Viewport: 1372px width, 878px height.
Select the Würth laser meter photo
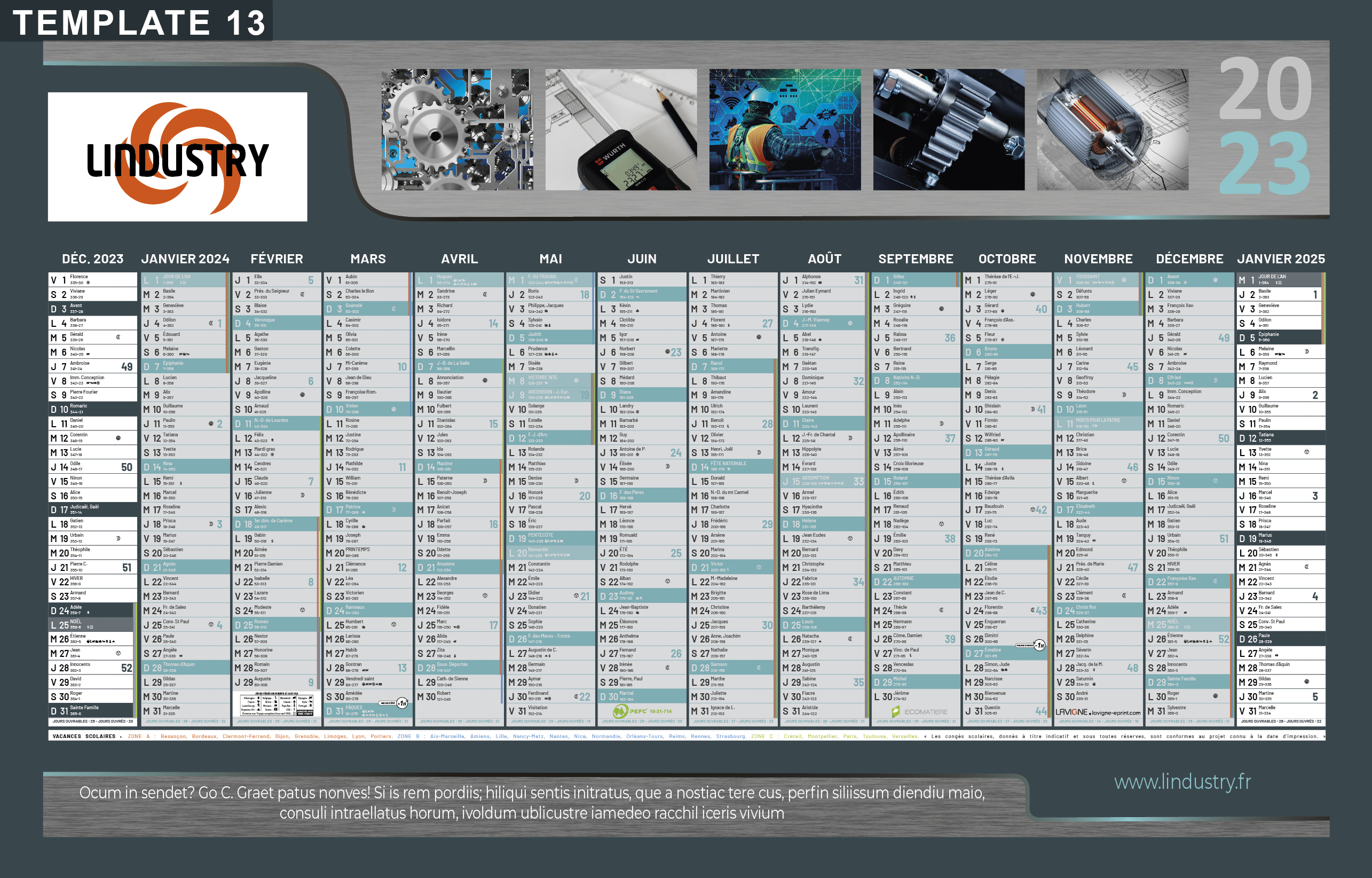click(621, 130)
